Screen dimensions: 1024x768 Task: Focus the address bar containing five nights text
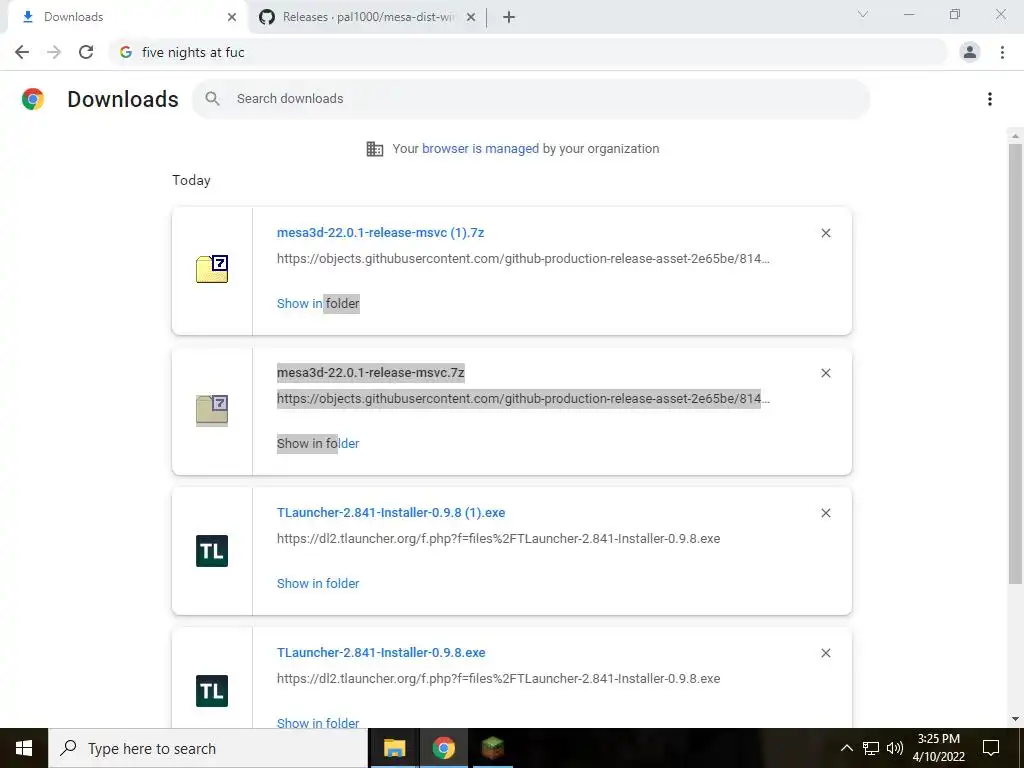[x=528, y=52]
